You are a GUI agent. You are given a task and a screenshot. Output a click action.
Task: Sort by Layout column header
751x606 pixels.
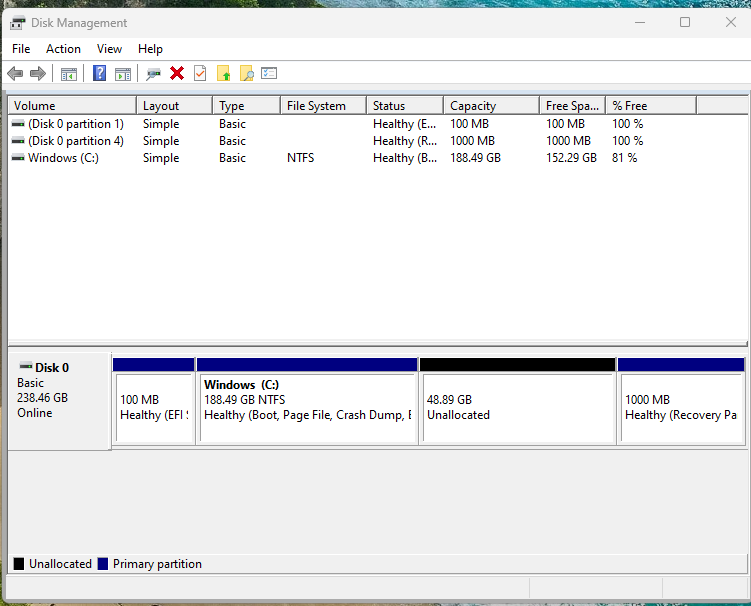pyautogui.click(x=174, y=105)
